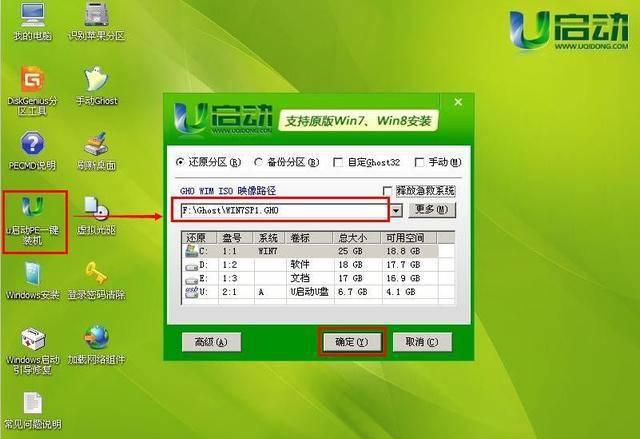Click the 盘号 column header
This screenshot has width=640, height=439.
click(236, 237)
